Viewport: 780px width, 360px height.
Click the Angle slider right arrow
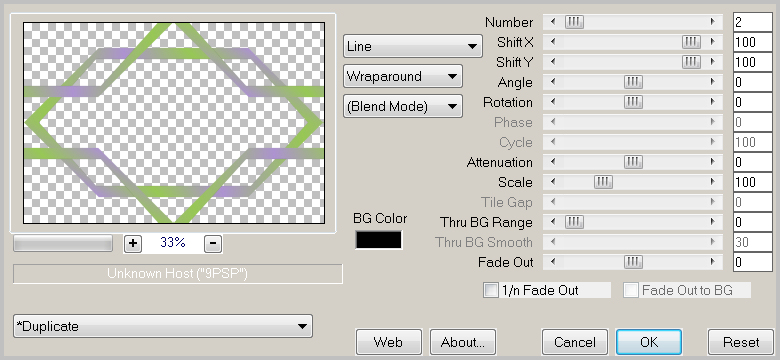[x=712, y=82]
